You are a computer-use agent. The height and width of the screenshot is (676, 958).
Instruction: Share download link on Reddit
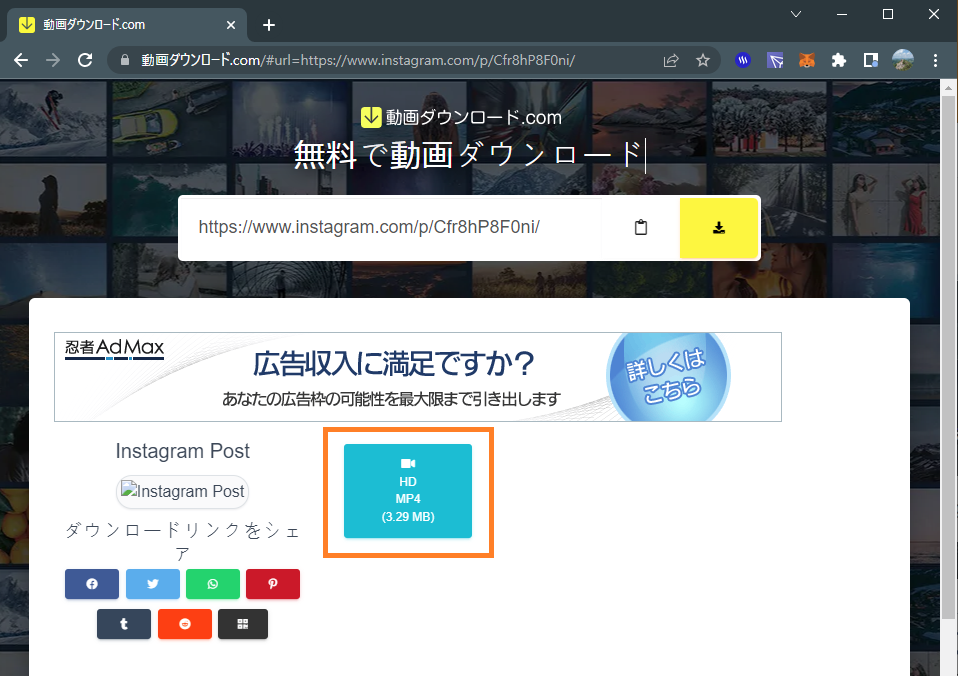[185, 624]
